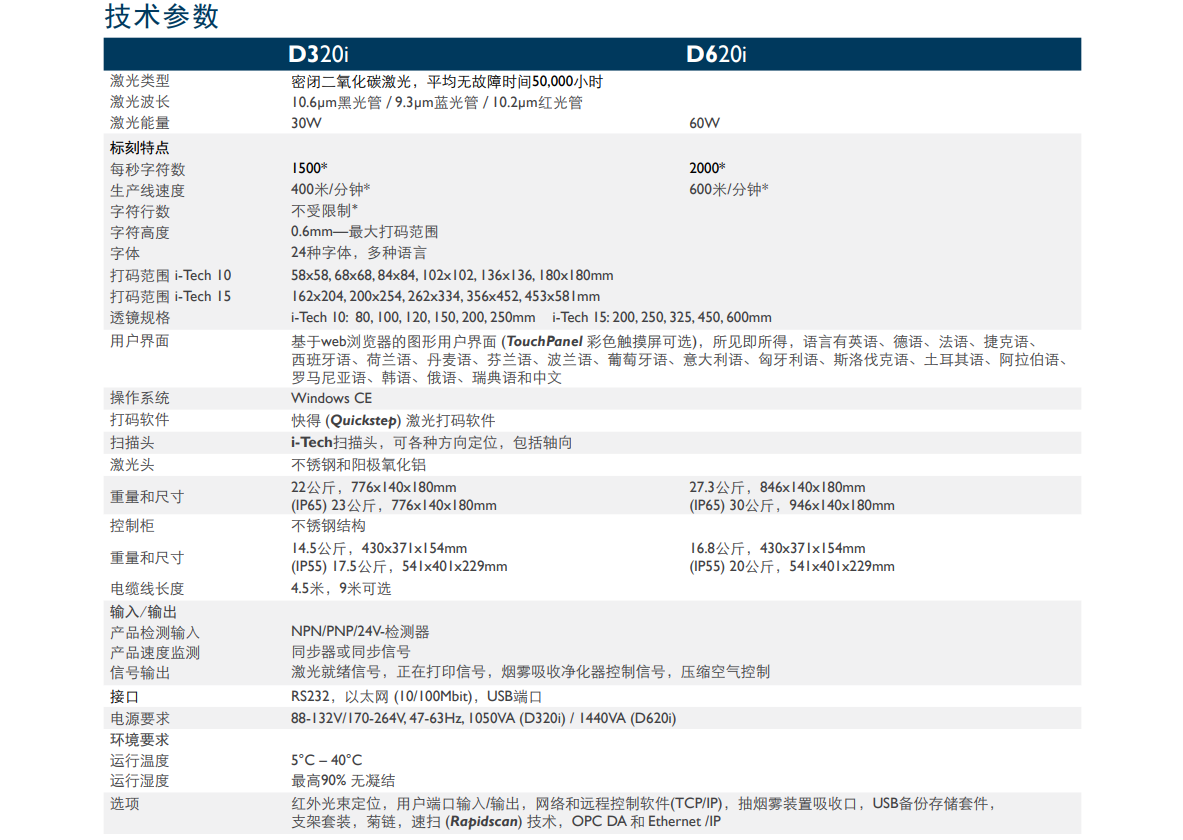Select 22公斤，776x140x180mm value

point(373,488)
